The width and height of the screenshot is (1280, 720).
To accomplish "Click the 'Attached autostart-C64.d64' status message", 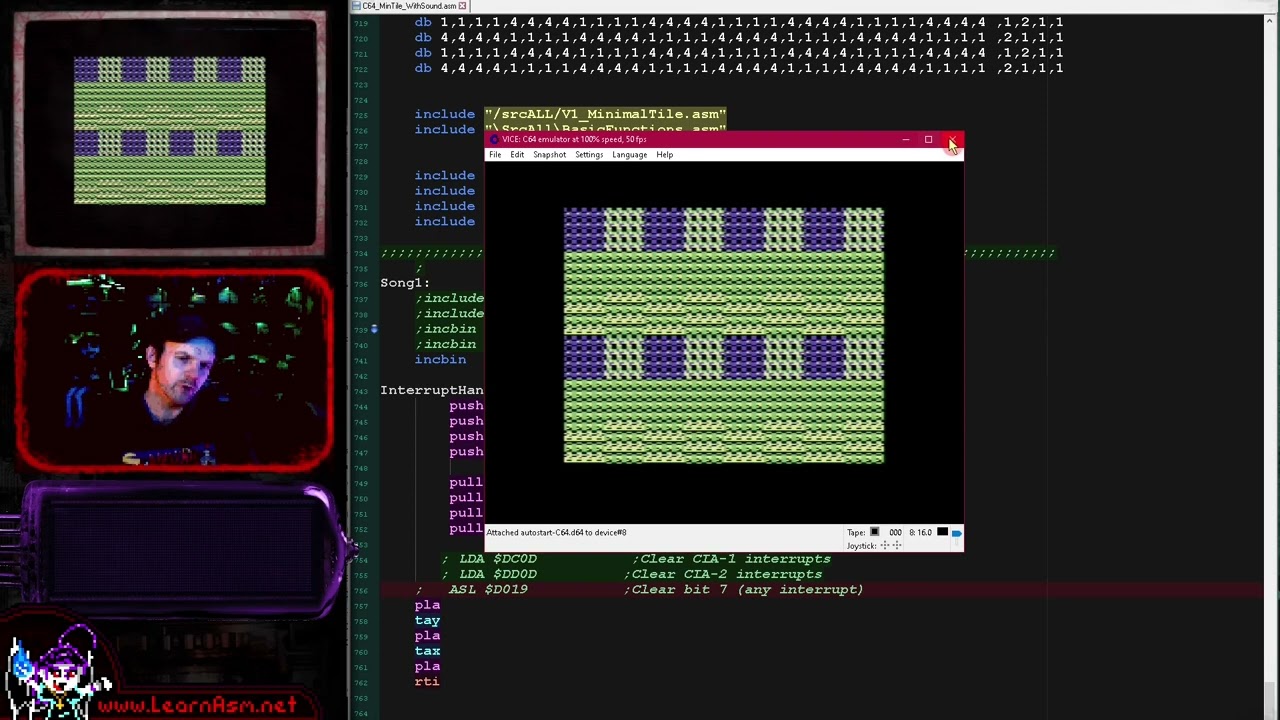I will [x=556, y=533].
